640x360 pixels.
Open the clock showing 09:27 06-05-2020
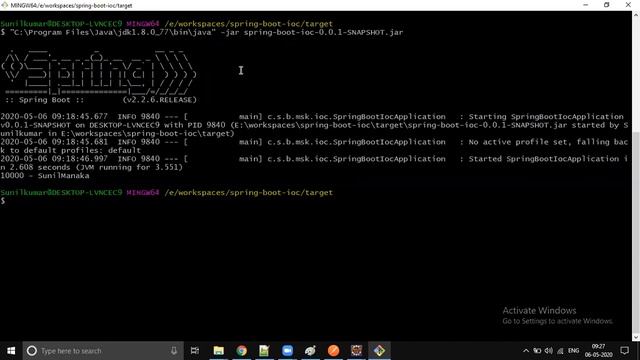[x=598, y=351]
